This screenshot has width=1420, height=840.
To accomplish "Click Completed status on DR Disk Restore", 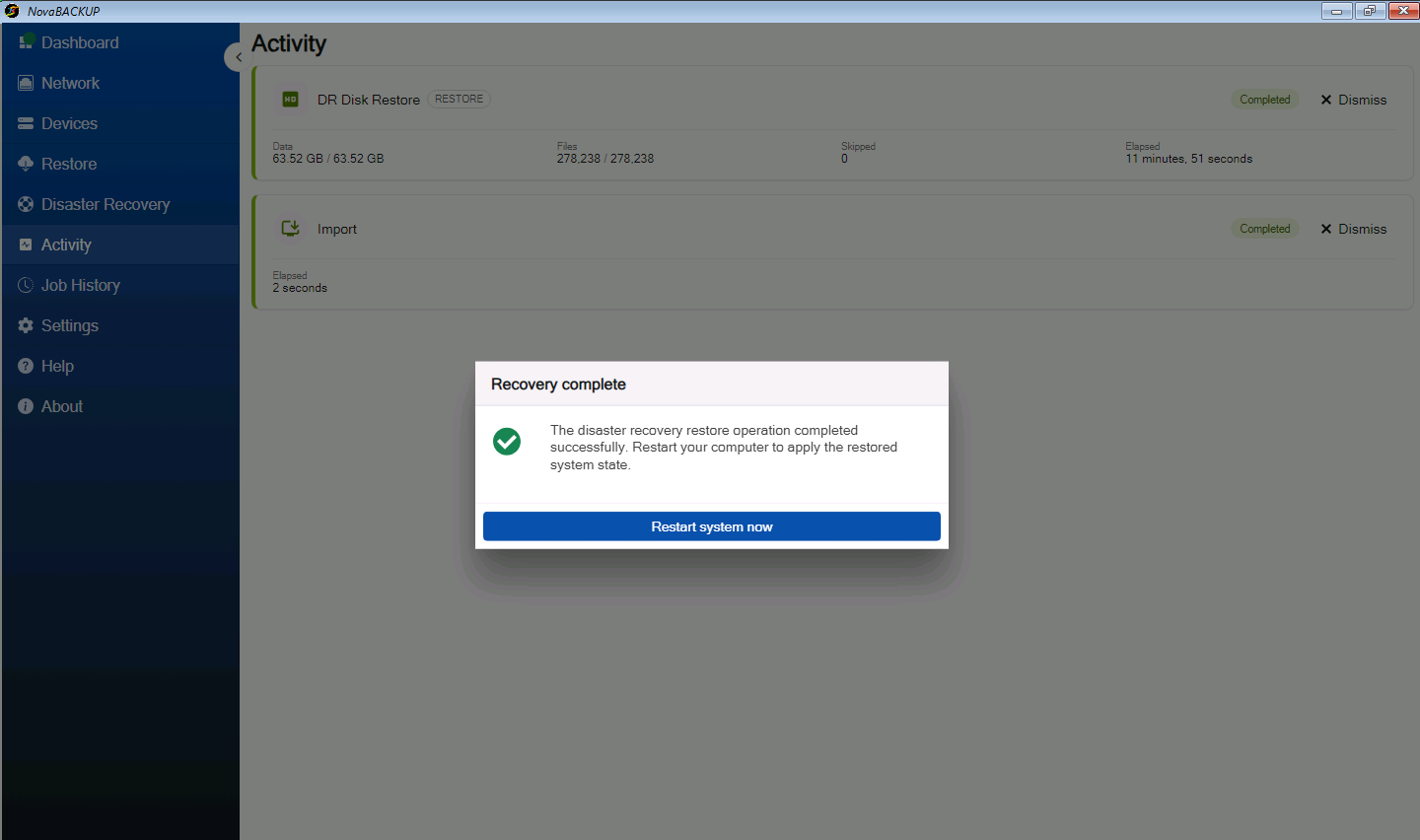I will tap(1265, 100).
